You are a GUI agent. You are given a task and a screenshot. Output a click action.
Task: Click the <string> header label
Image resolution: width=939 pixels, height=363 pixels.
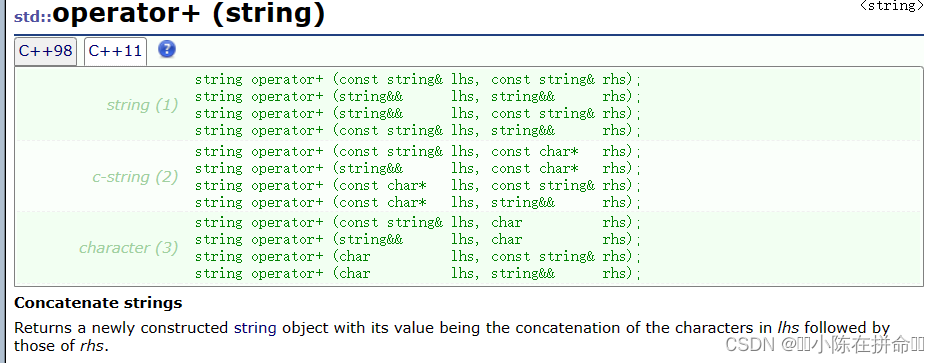891,6
